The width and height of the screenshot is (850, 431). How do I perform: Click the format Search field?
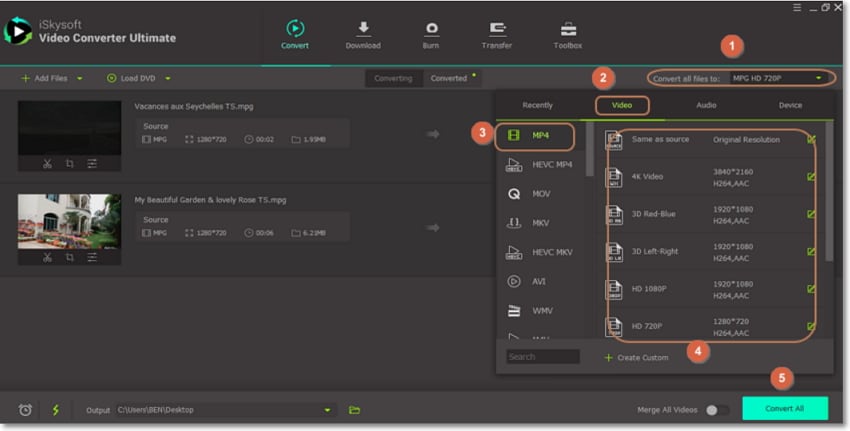pyautogui.click(x=543, y=357)
